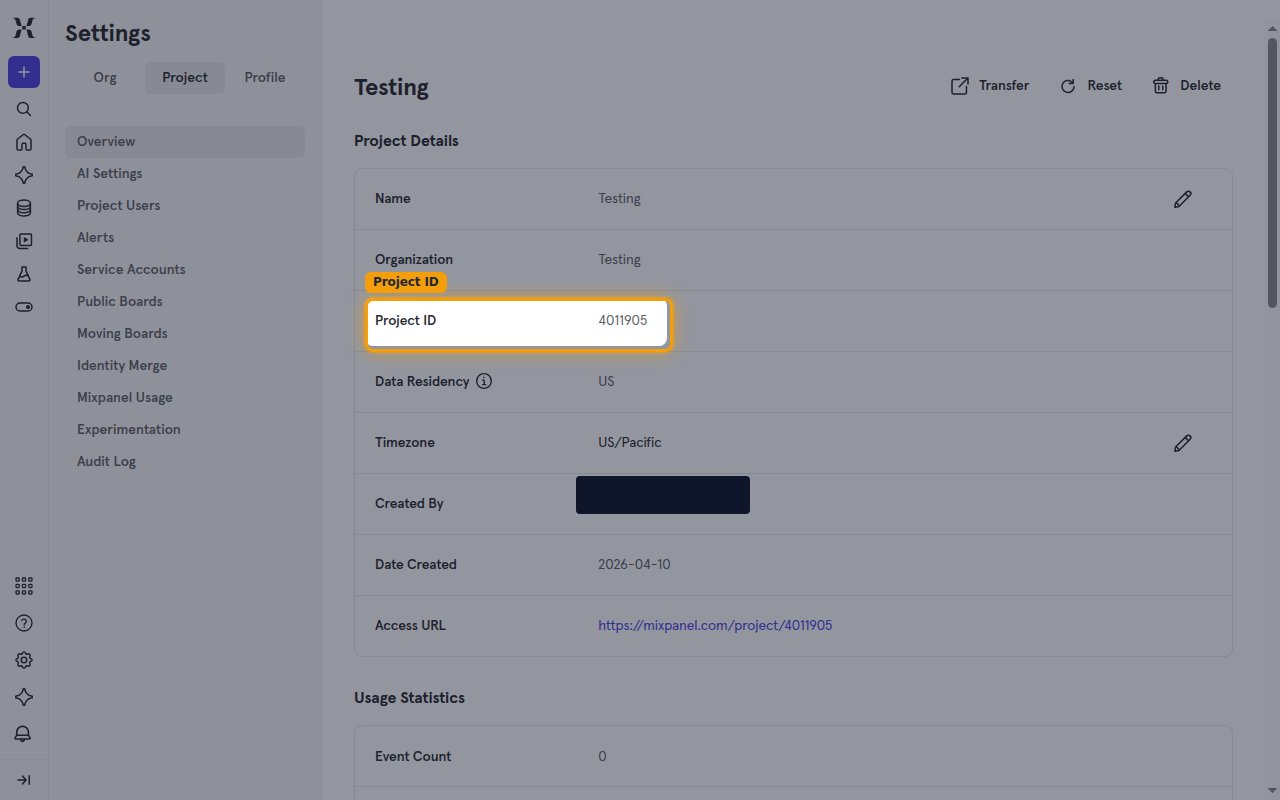Image resolution: width=1280 pixels, height=800 pixels.
Task: Open Experimentation section
Action: point(185,429)
